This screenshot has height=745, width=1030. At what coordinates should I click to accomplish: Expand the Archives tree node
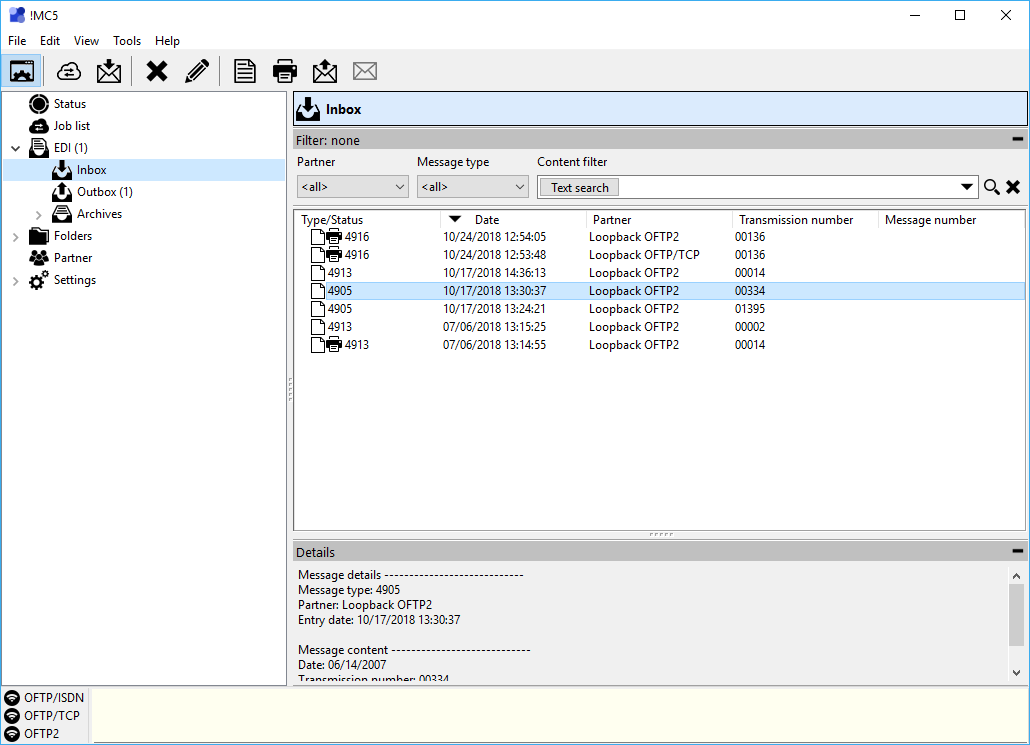(x=38, y=214)
